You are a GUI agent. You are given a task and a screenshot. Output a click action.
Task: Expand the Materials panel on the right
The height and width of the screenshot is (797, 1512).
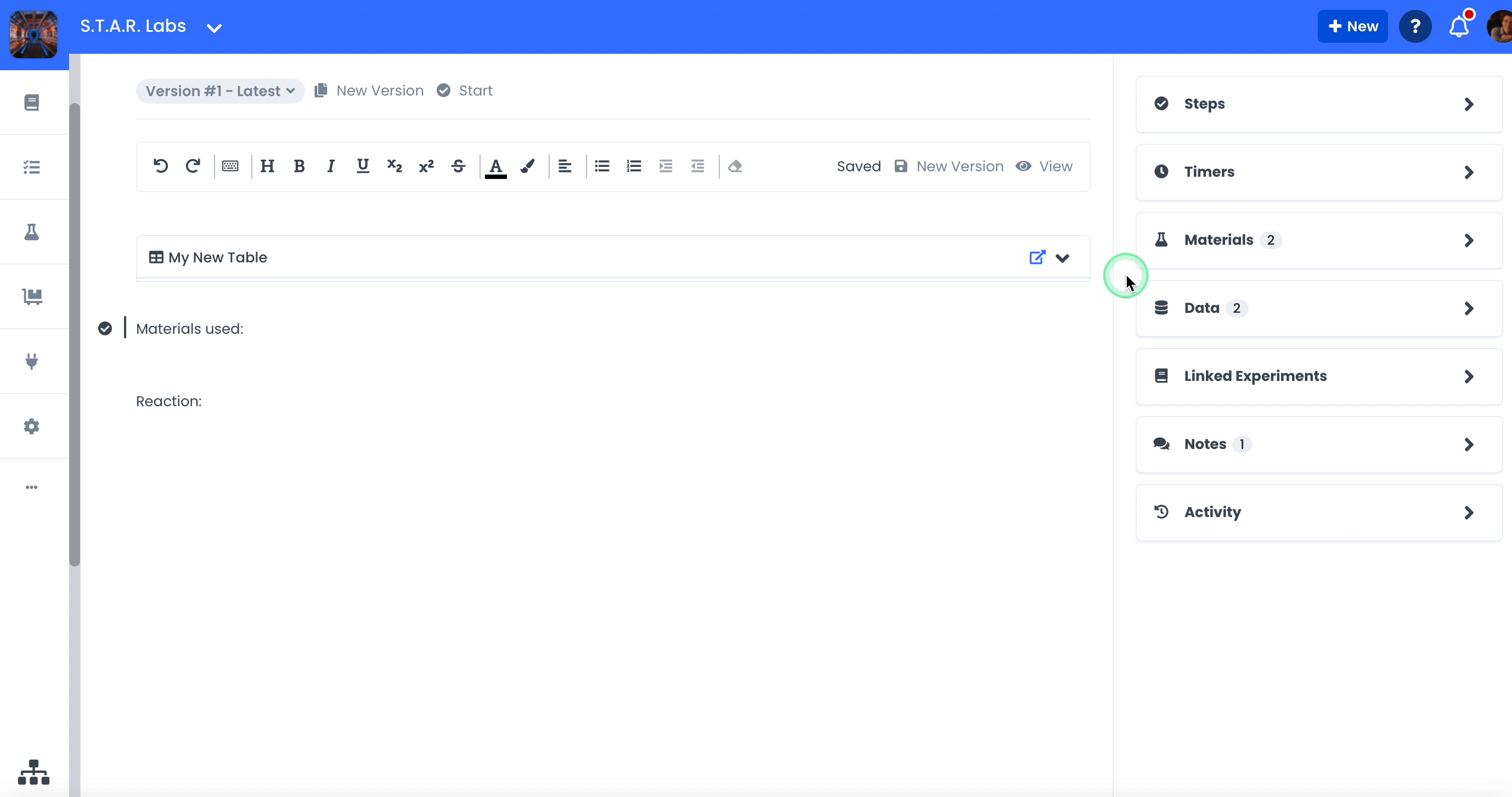[x=1317, y=240]
